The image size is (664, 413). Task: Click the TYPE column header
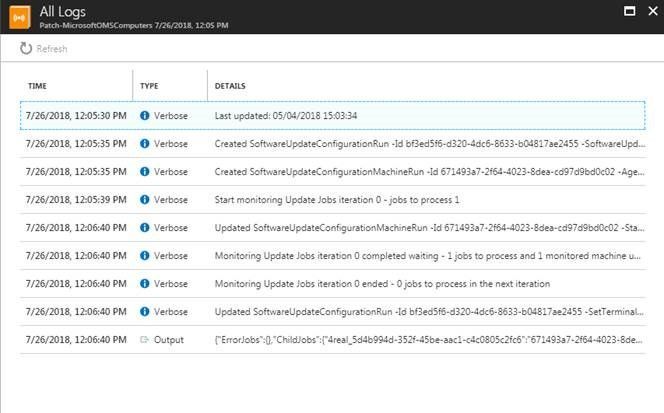pos(149,86)
